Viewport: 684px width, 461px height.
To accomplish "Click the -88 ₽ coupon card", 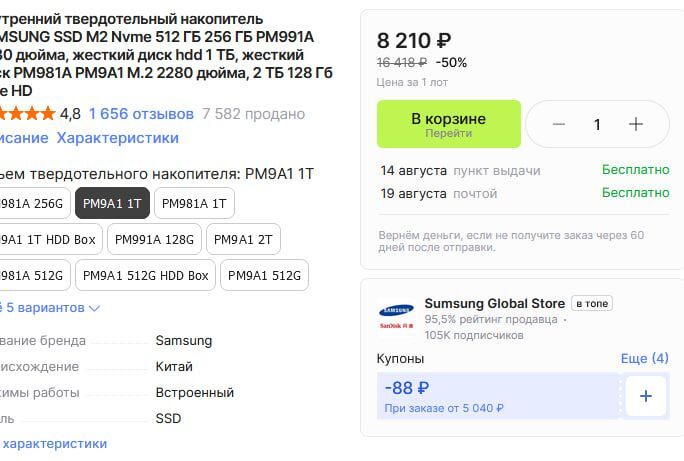I will pyautogui.click(x=498, y=396).
